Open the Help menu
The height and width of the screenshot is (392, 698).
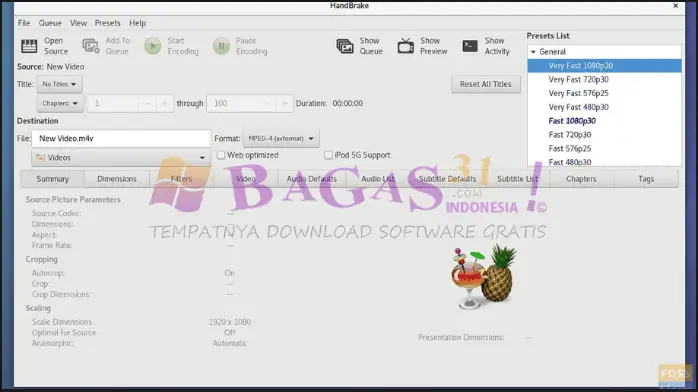pyautogui.click(x=138, y=23)
